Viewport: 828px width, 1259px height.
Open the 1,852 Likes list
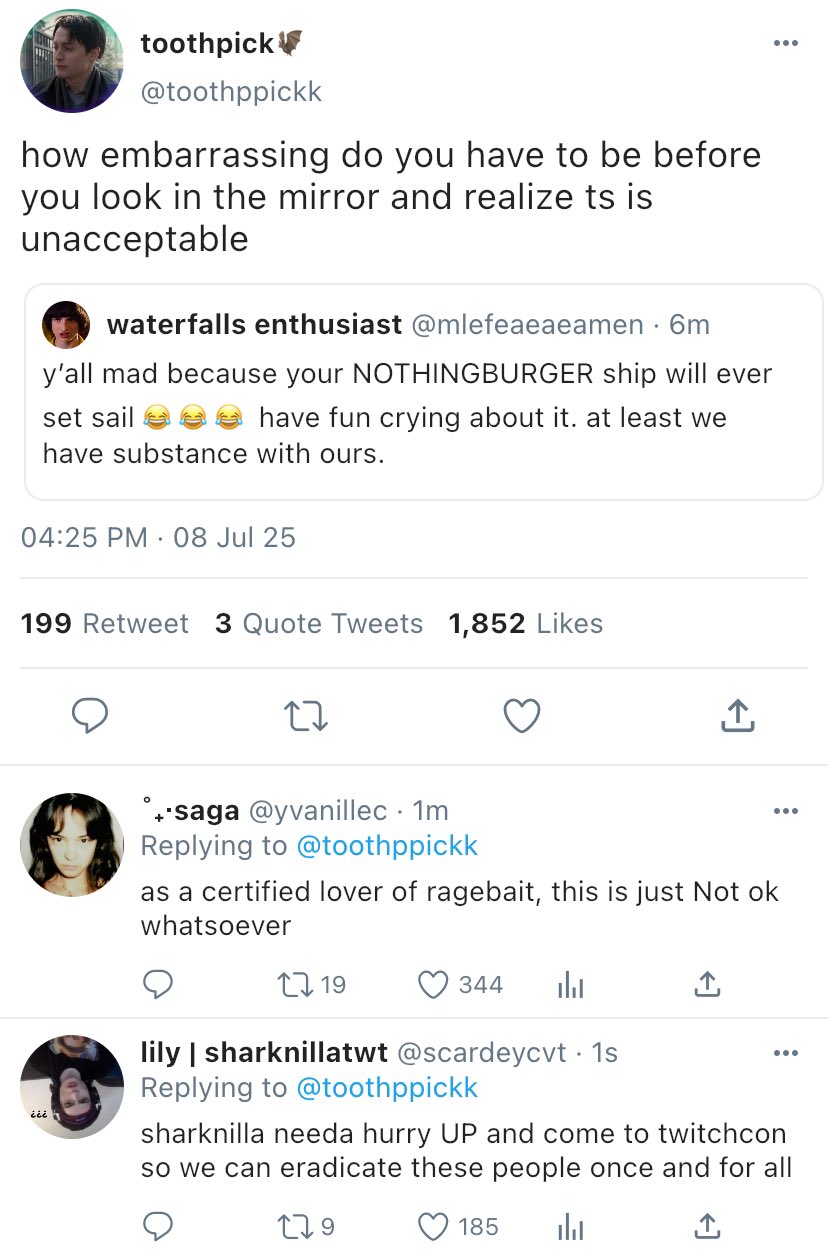(x=525, y=624)
